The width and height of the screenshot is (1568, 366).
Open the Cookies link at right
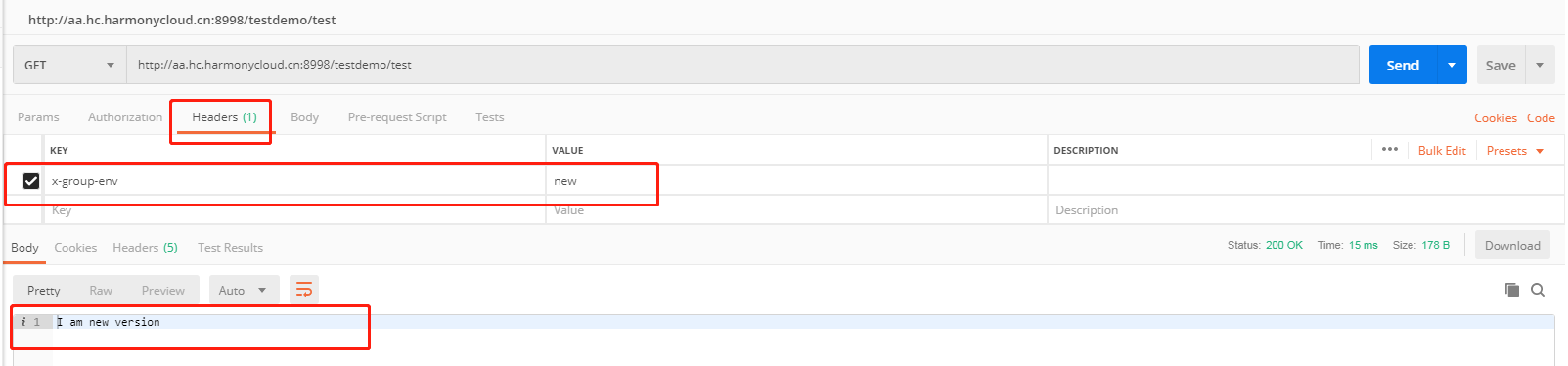click(1496, 118)
